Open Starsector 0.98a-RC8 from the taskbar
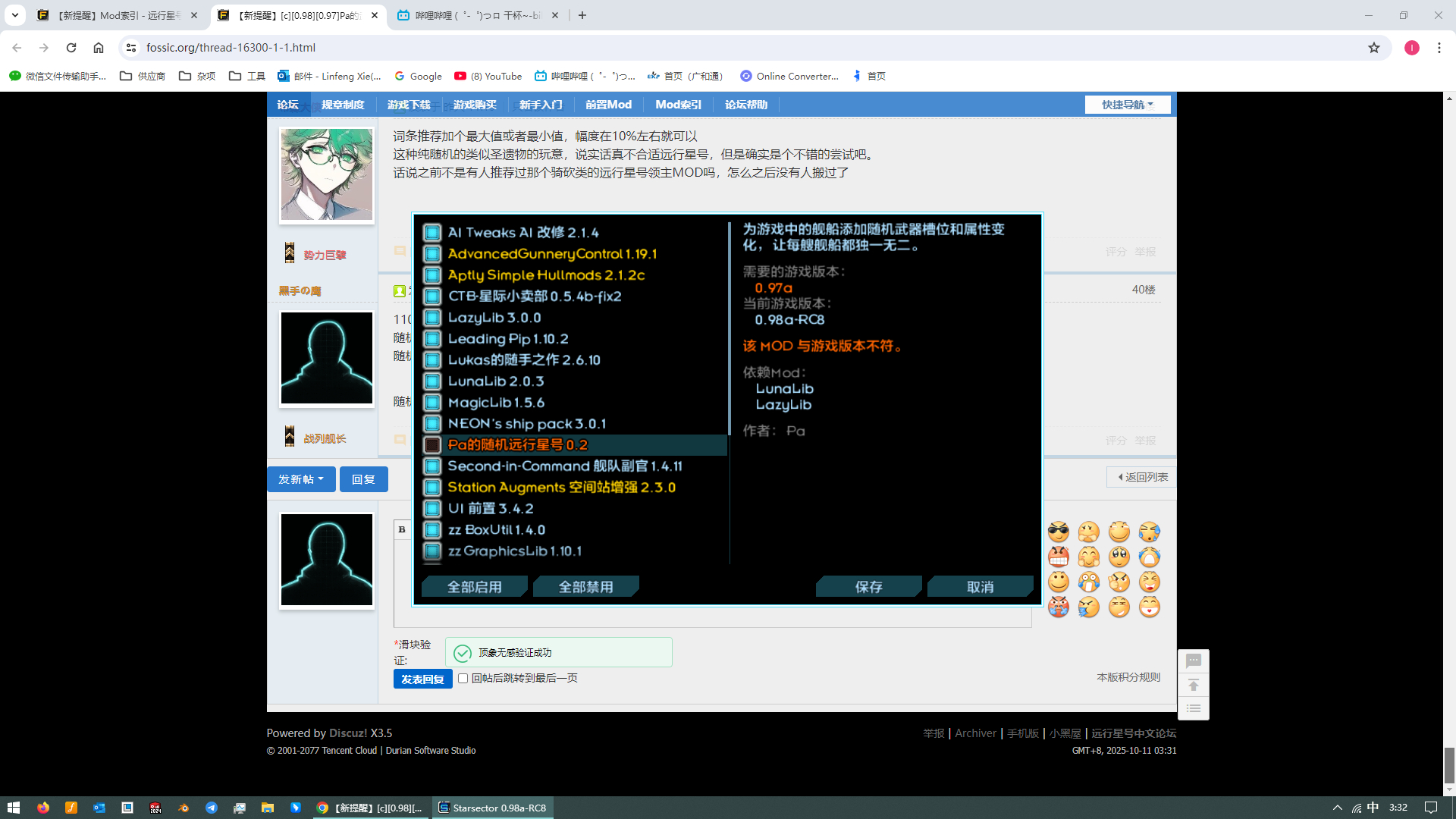1456x819 pixels. tap(492, 808)
